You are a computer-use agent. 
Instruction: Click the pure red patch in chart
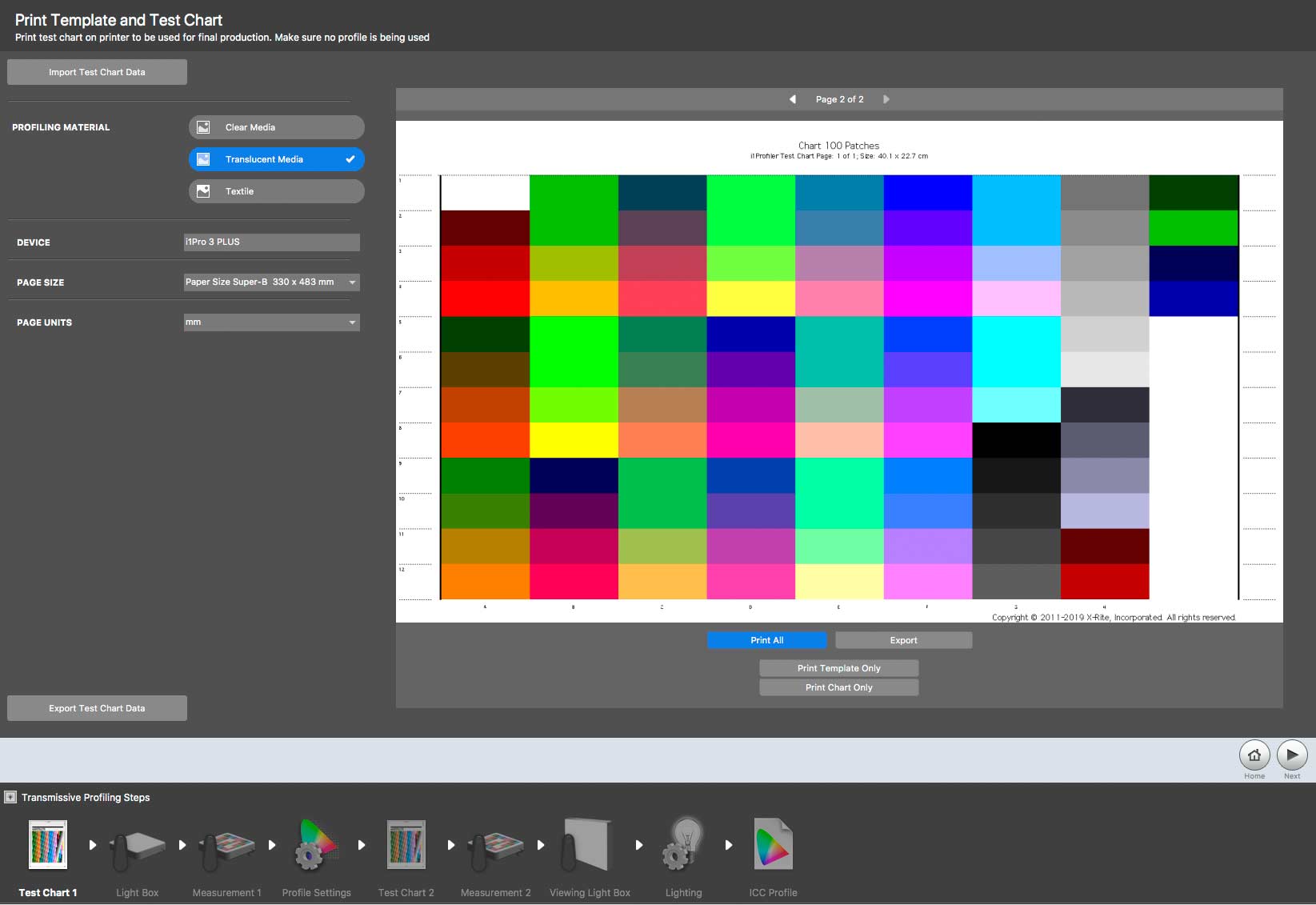485,298
